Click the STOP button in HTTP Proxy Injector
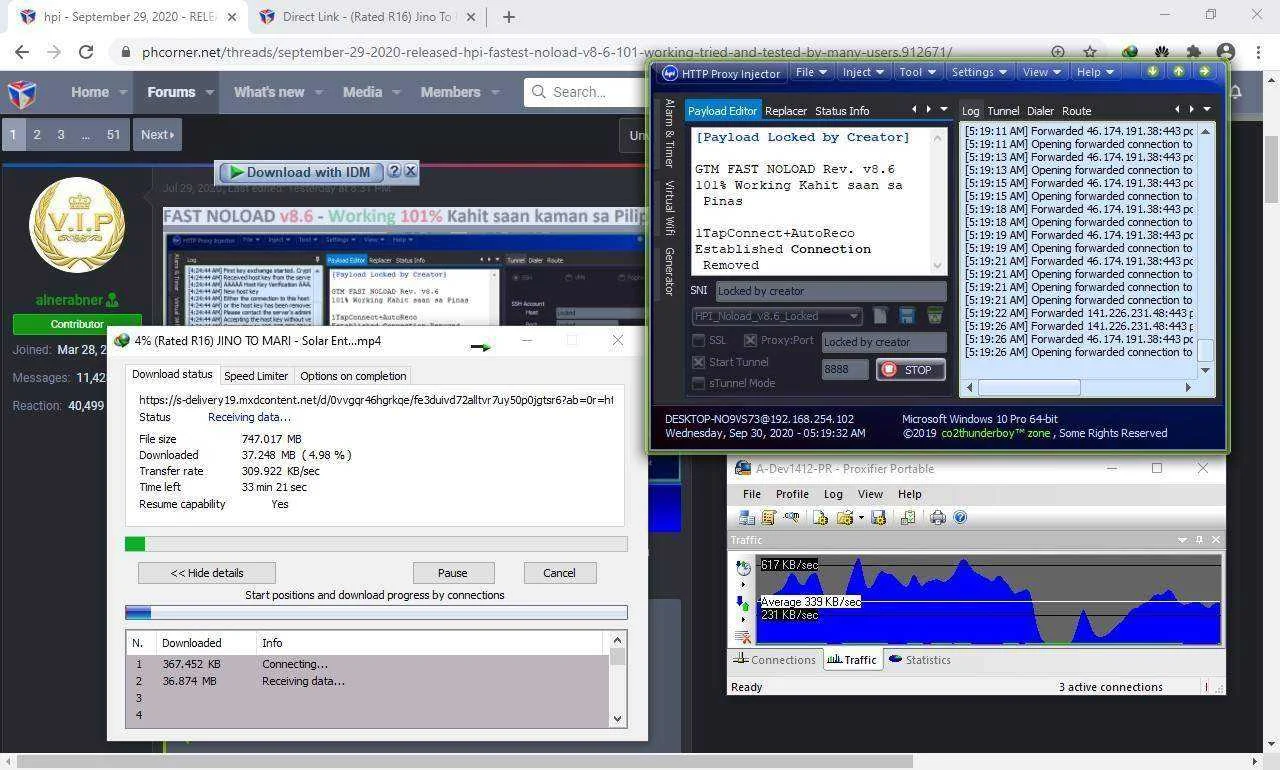Image resolution: width=1280 pixels, height=770 pixels. coord(910,370)
